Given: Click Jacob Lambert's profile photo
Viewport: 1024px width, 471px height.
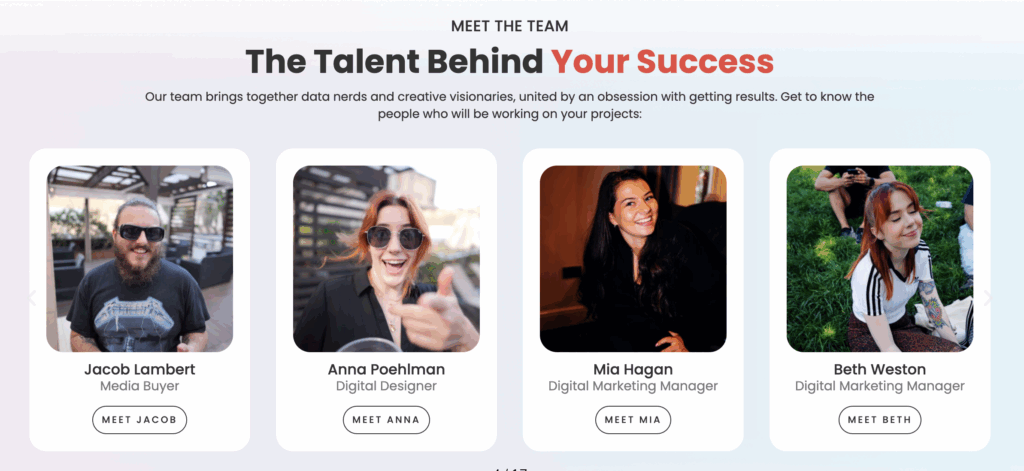Looking at the screenshot, I should click(140, 258).
